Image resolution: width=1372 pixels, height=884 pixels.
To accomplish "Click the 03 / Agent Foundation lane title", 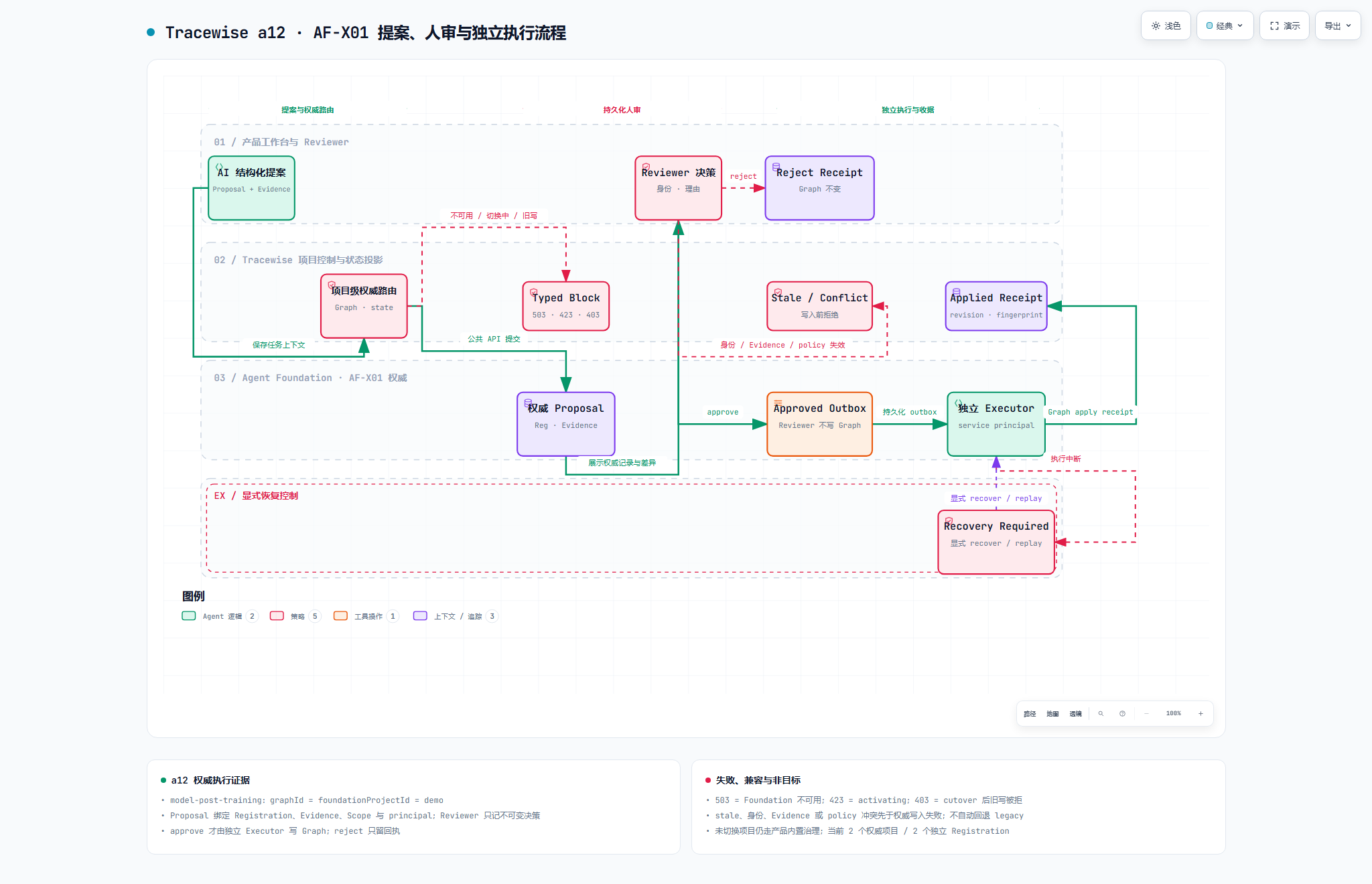I will tap(310, 378).
